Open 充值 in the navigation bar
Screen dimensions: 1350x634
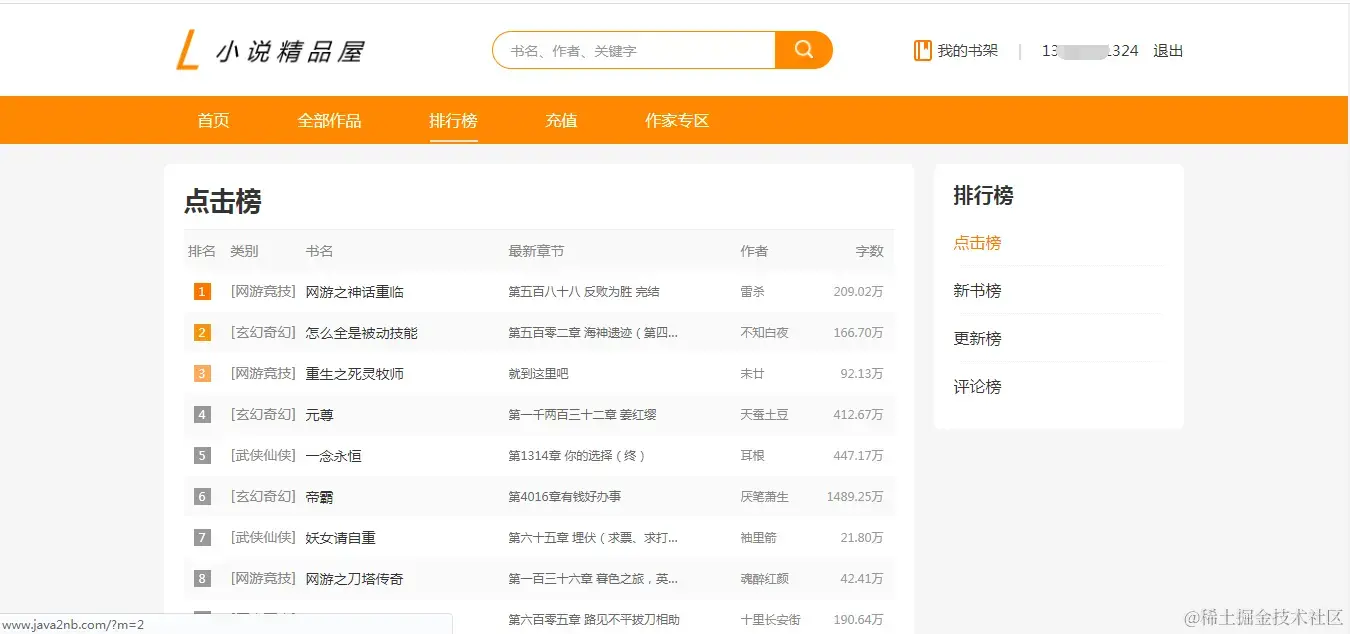(x=561, y=120)
